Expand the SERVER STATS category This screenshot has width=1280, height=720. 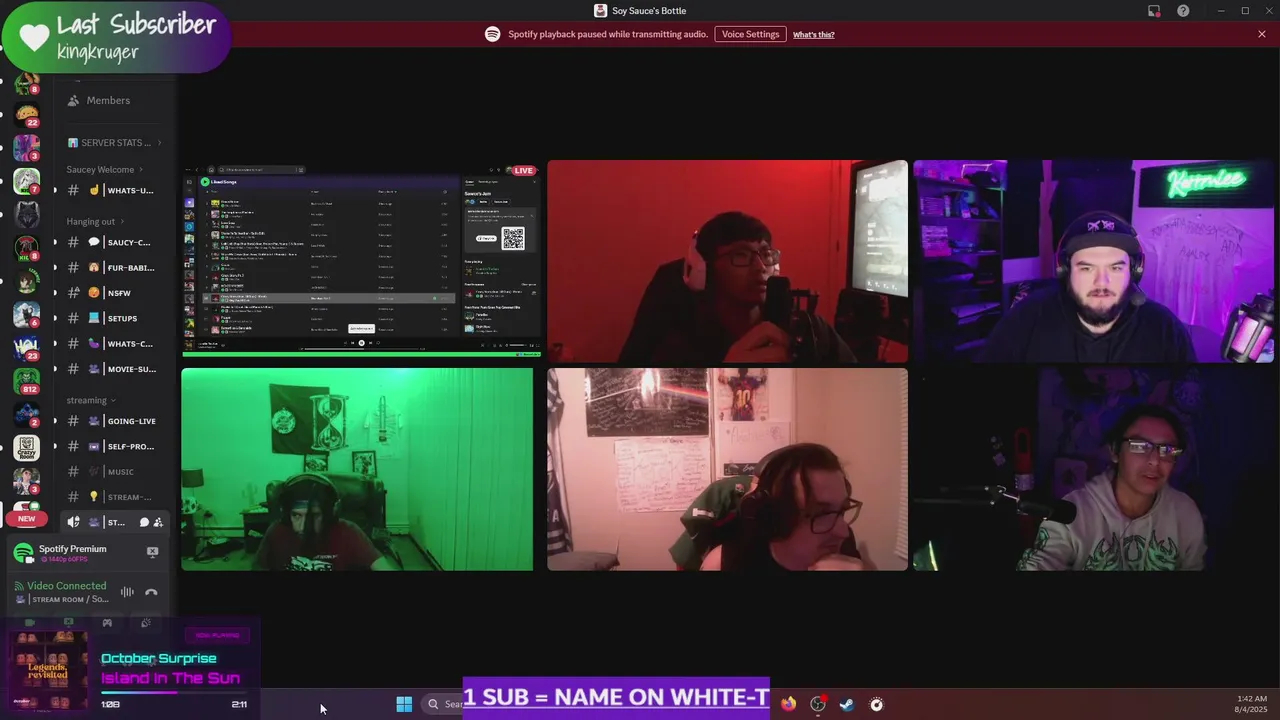(x=115, y=143)
